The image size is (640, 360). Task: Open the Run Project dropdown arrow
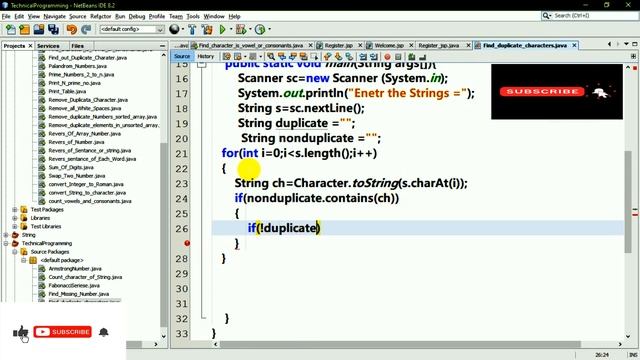231,29
